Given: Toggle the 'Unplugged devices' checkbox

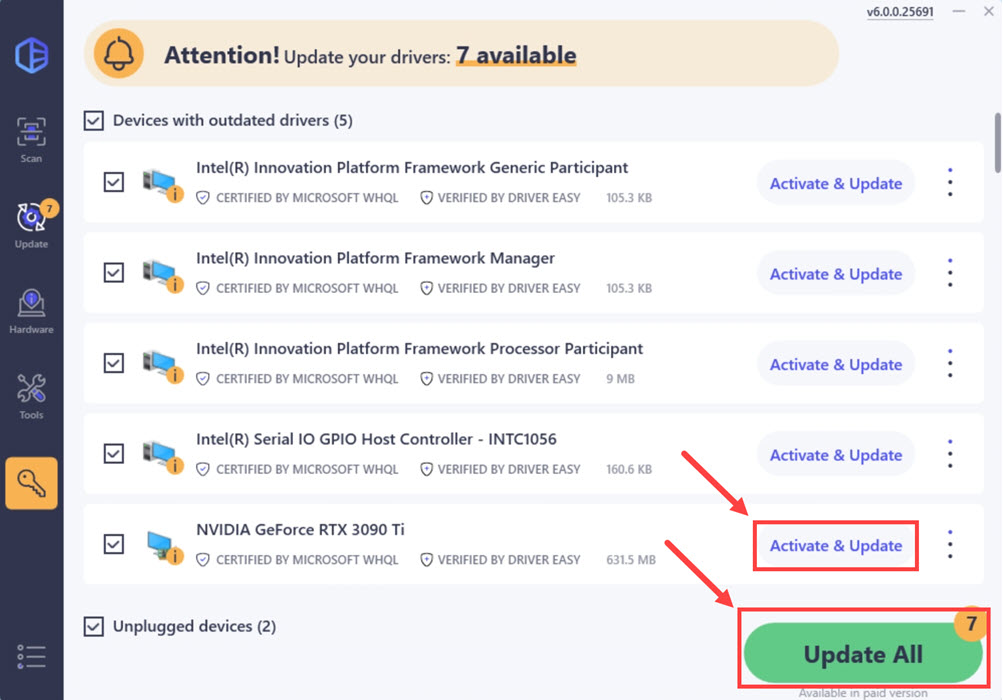Looking at the screenshot, I should pos(94,627).
